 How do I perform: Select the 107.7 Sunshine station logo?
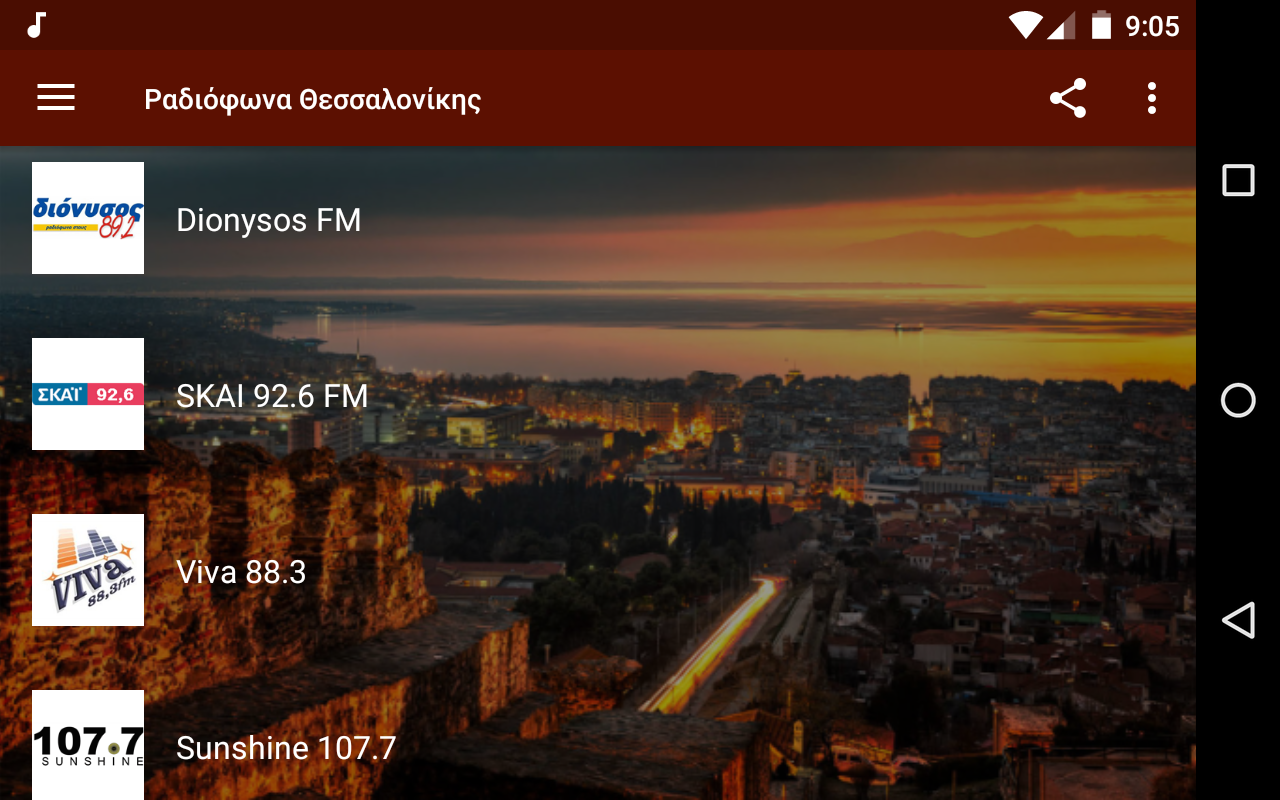point(88,745)
